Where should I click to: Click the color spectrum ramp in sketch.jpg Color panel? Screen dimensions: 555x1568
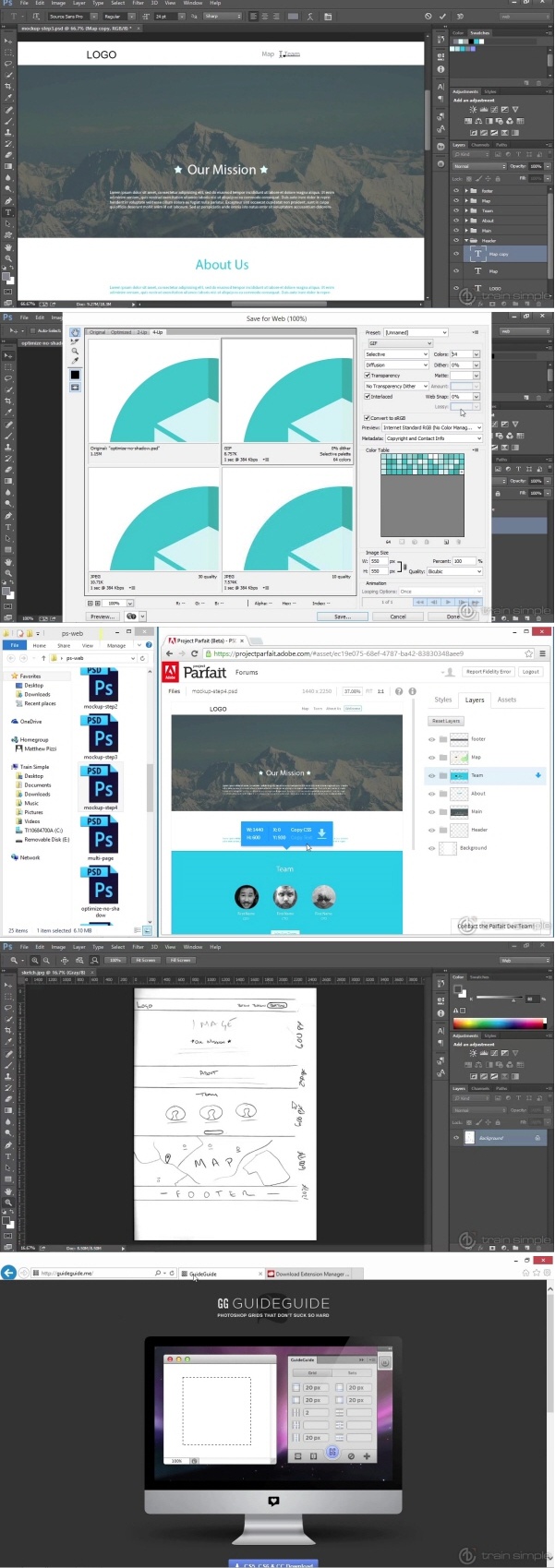click(x=499, y=1023)
